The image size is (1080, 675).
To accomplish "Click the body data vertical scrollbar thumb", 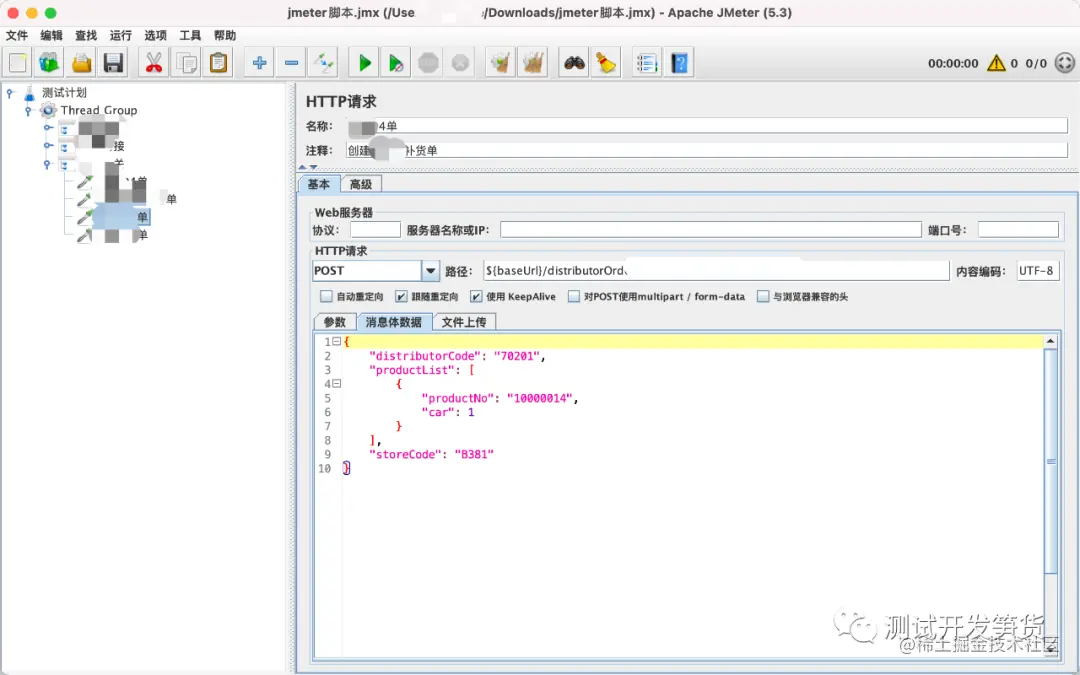I will pos(1050,461).
